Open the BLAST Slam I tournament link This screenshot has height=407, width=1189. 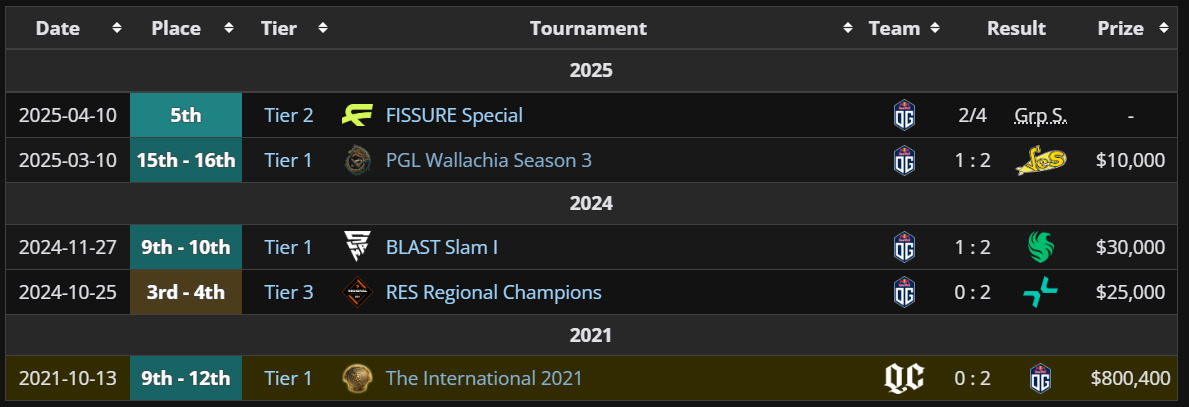tap(441, 247)
